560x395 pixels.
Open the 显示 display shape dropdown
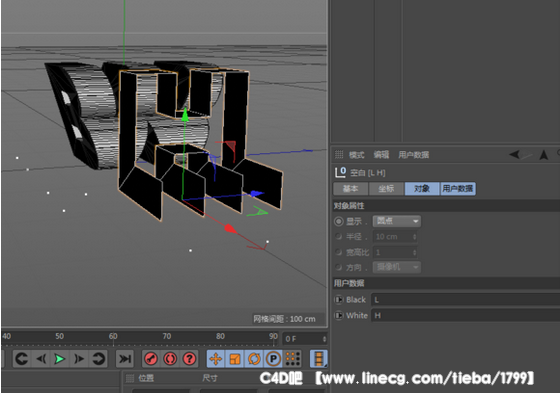[x=397, y=221]
